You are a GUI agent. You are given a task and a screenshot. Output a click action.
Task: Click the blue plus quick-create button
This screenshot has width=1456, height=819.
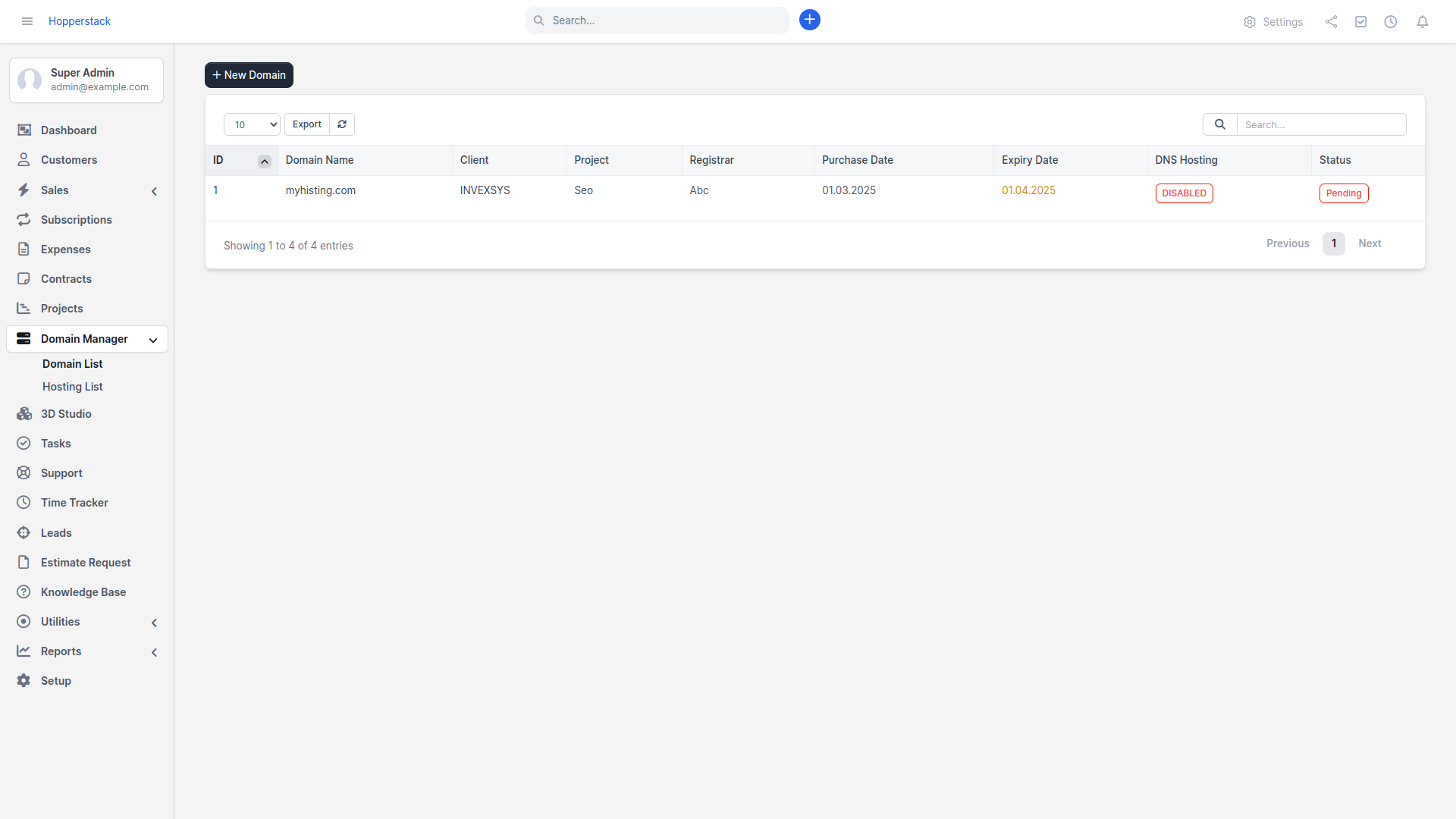click(x=809, y=20)
